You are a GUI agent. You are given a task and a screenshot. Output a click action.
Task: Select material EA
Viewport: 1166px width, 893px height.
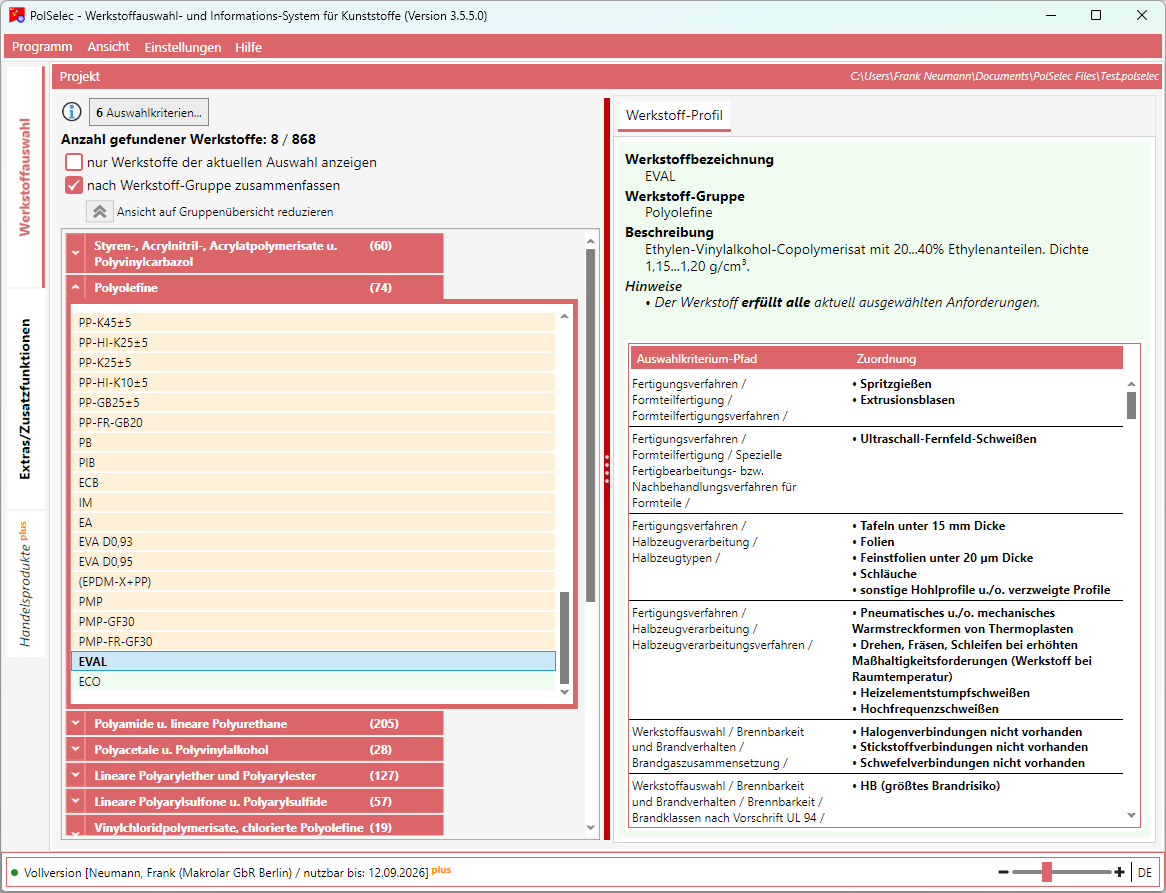[x=314, y=523]
